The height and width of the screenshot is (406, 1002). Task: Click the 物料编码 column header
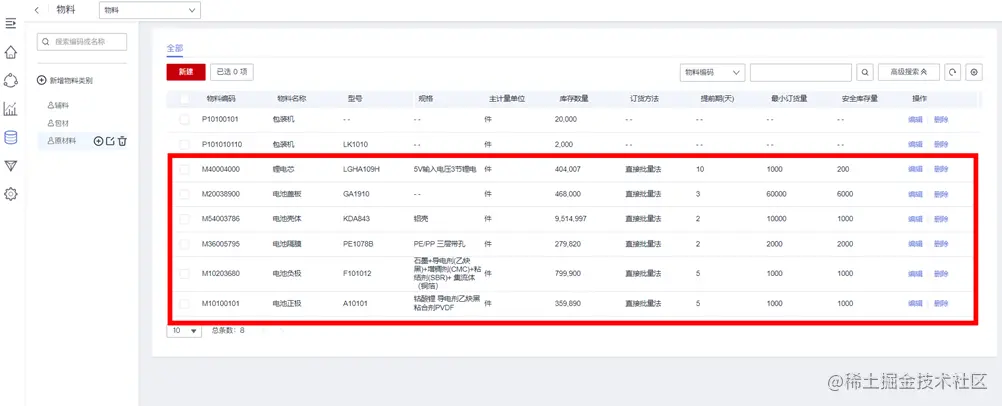pyautogui.click(x=220, y=99)
